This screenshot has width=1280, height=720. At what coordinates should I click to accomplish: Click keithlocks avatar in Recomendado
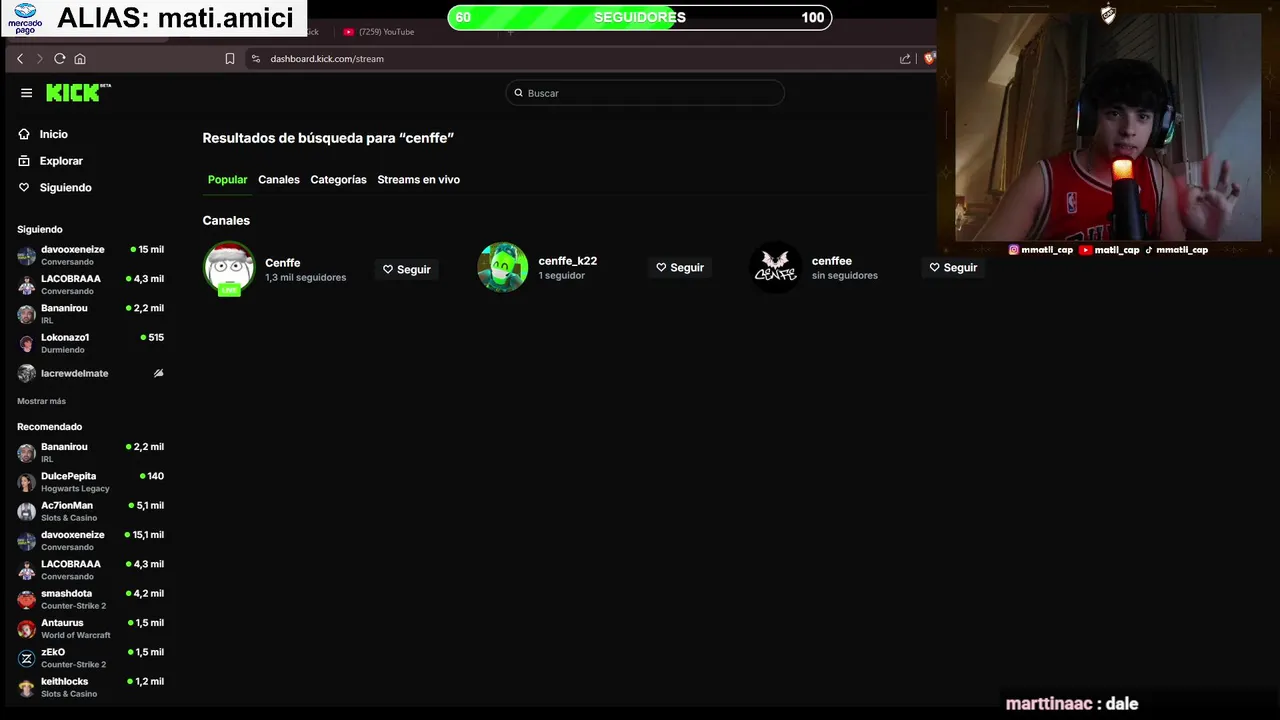(26, 687)
